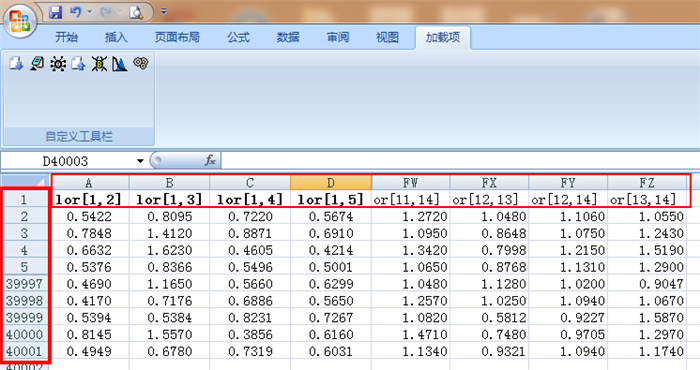Switch to the 数据 ribbon tab

point(288,37)
